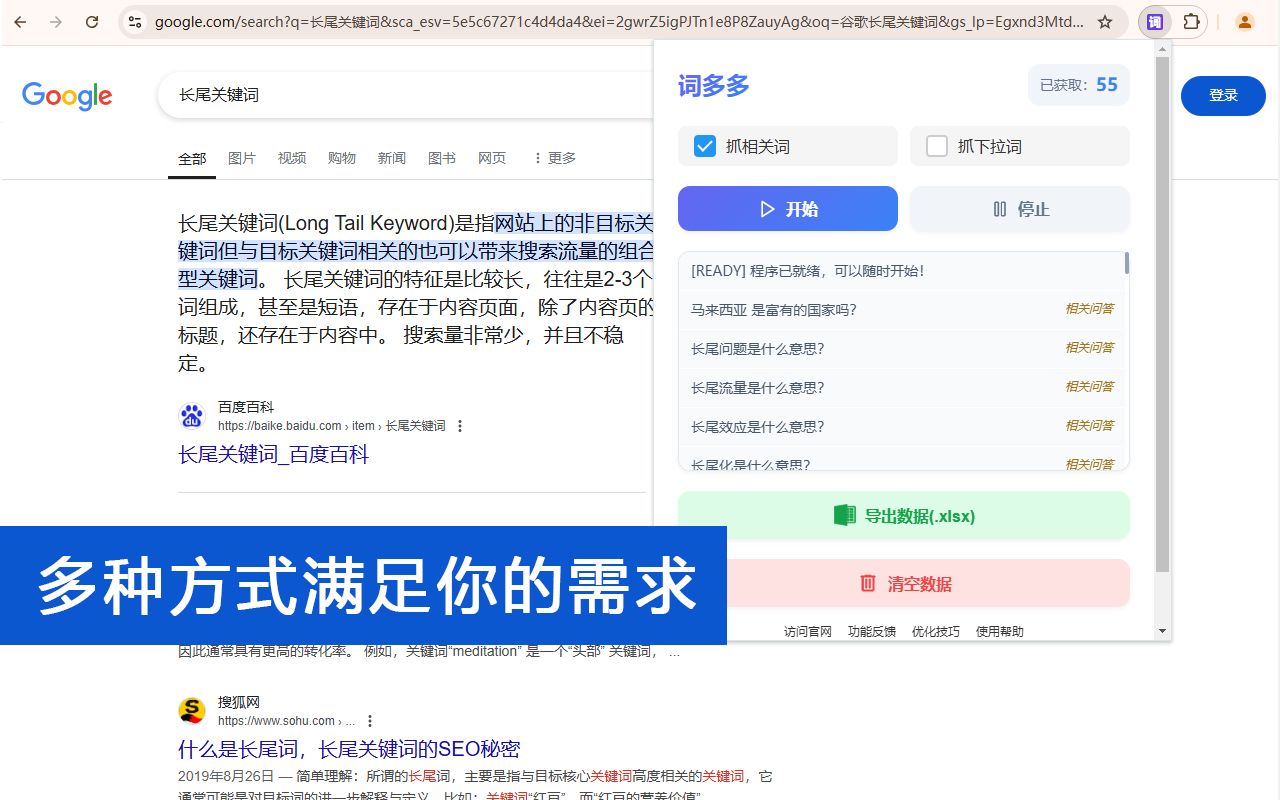Open the Extensions puzzle icon
This screenshot has width=1280, height=800.
pos(1191,21)
